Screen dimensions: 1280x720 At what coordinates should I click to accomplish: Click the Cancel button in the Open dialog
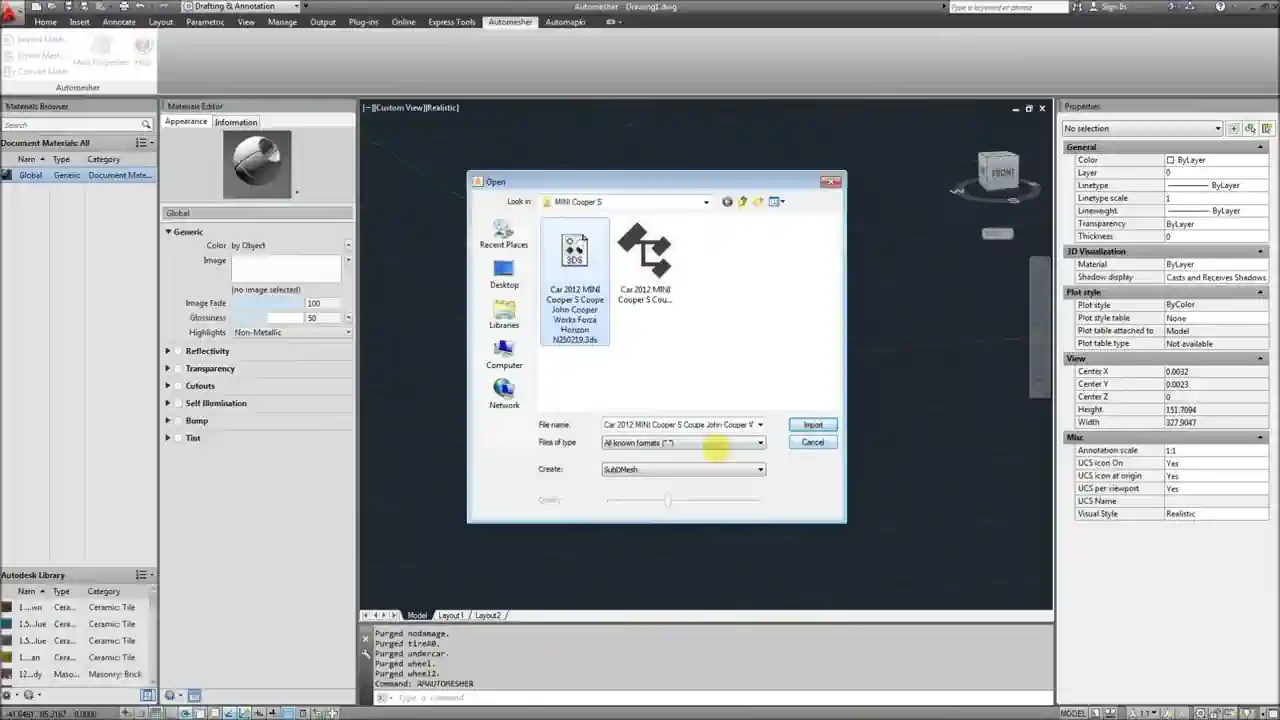[812, 442]
